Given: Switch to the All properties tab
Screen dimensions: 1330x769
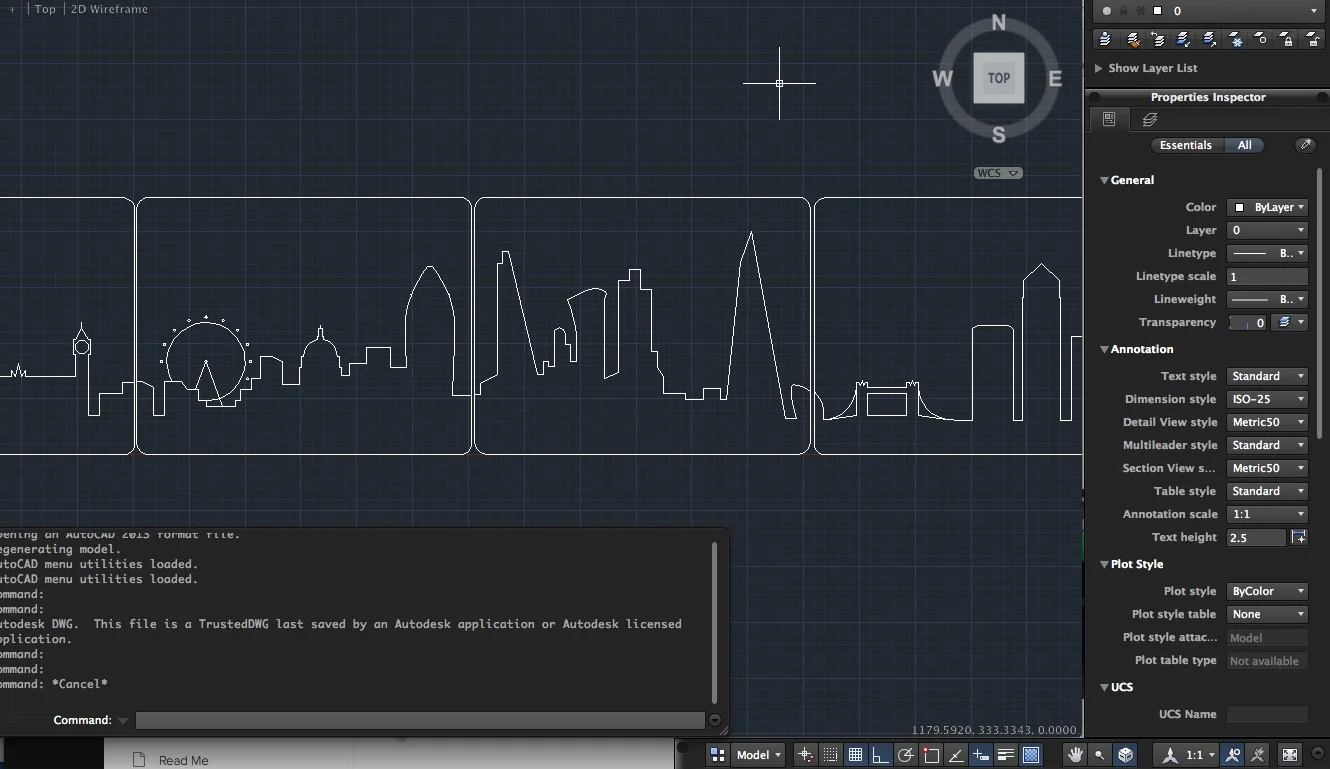Looking at the screenshot, I should [1246, 145].
